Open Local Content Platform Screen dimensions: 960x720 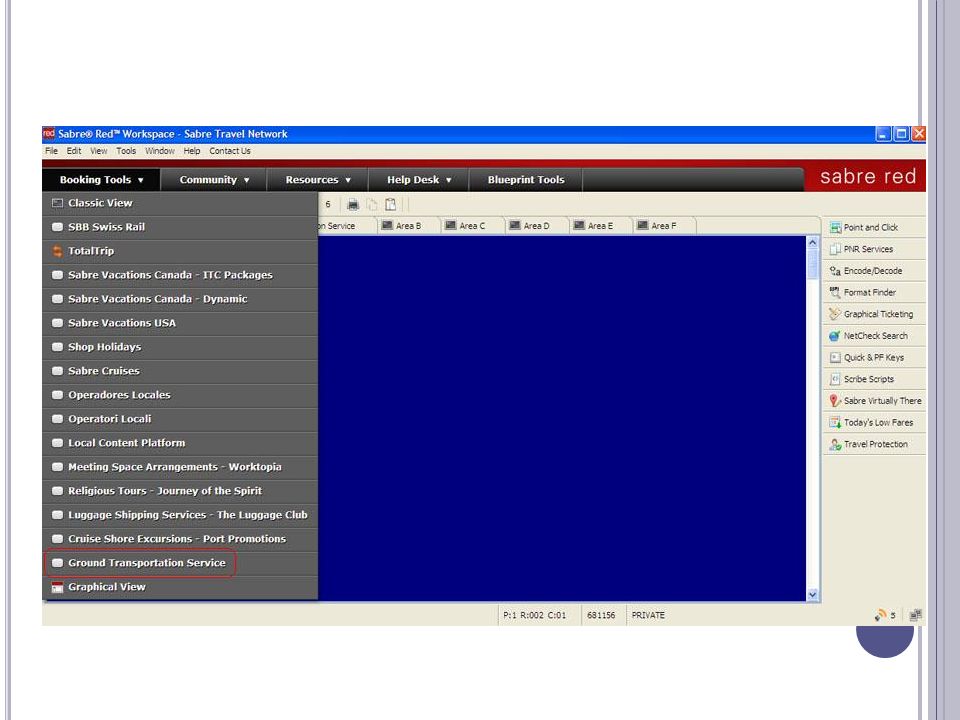point(181,443)
